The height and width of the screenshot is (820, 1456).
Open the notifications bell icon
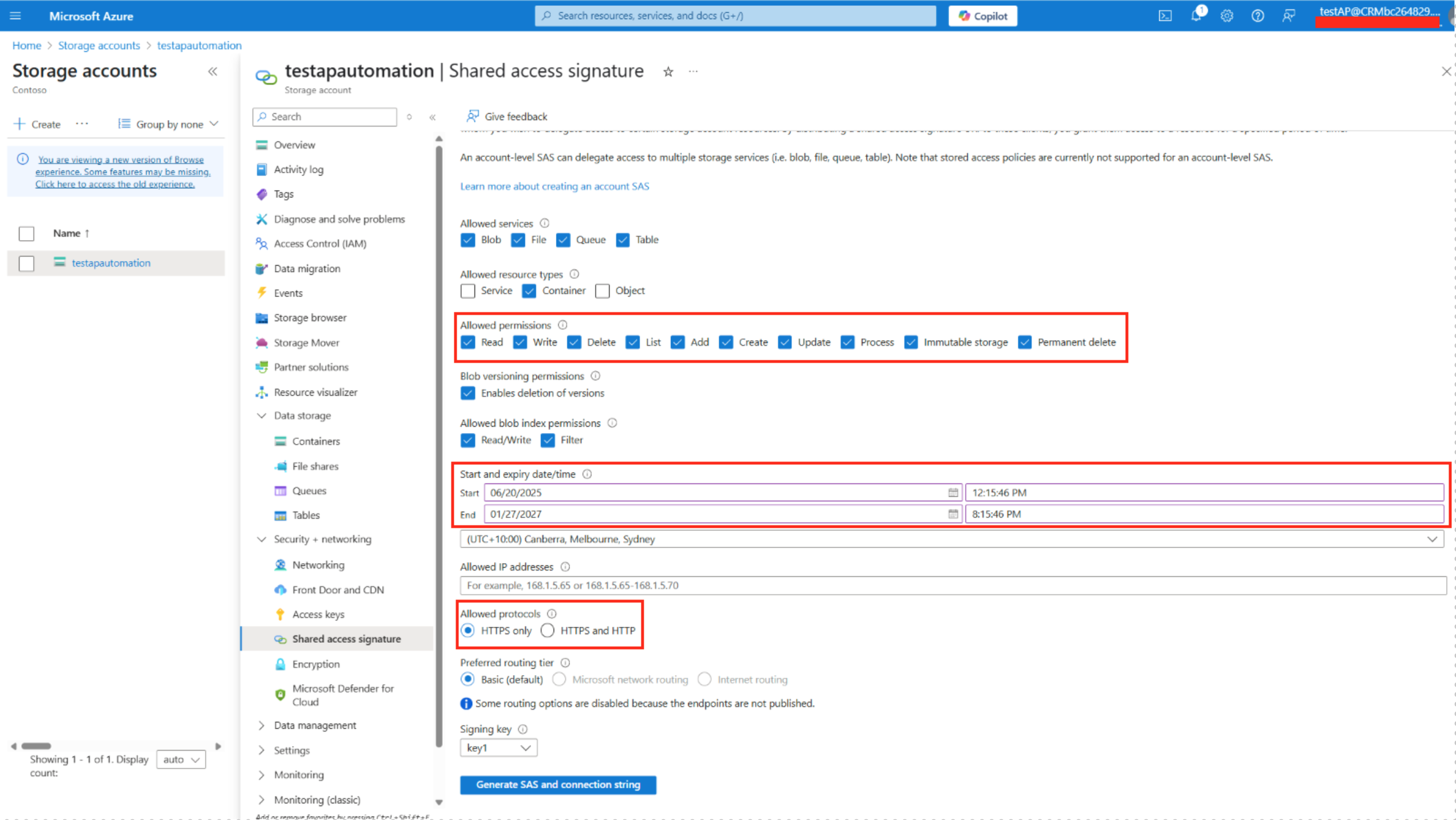[1196, 16]
